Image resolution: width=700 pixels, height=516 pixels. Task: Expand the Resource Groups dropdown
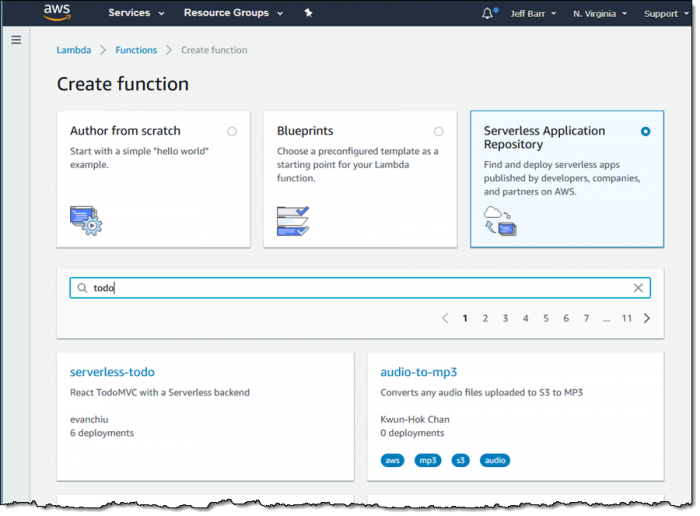coord(233,13)
